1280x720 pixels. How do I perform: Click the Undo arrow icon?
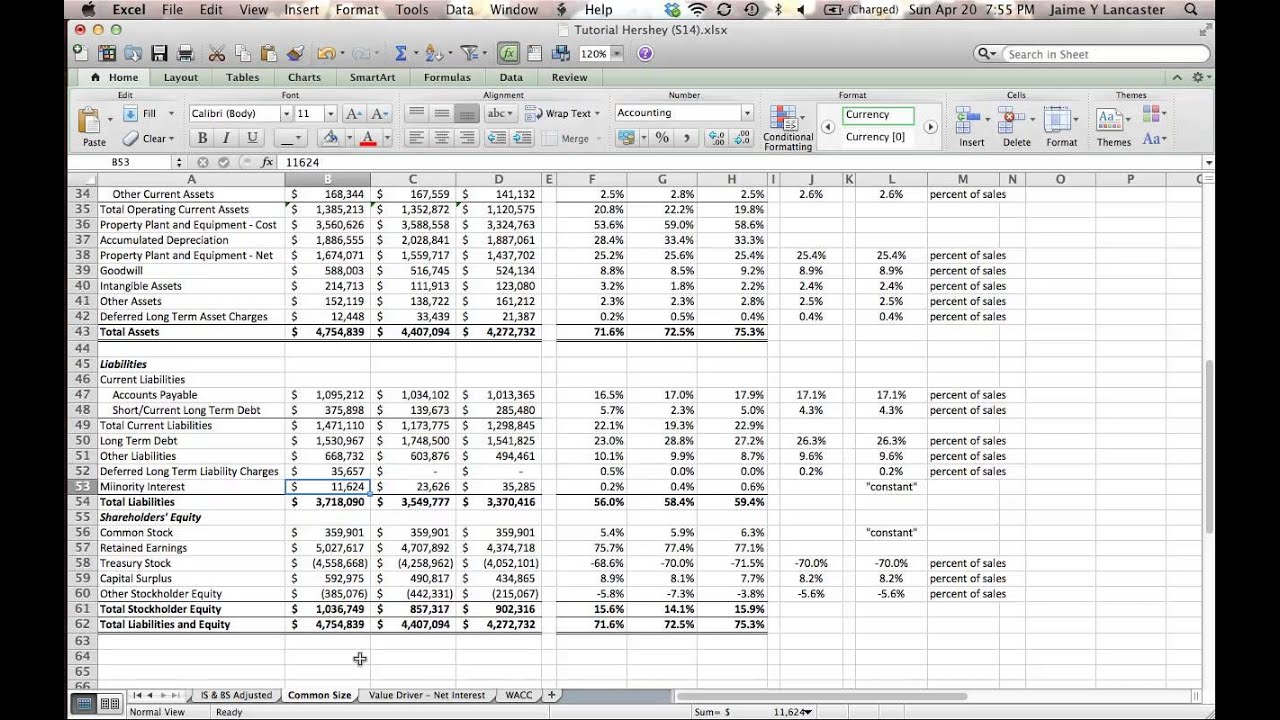tap(325, 54)
